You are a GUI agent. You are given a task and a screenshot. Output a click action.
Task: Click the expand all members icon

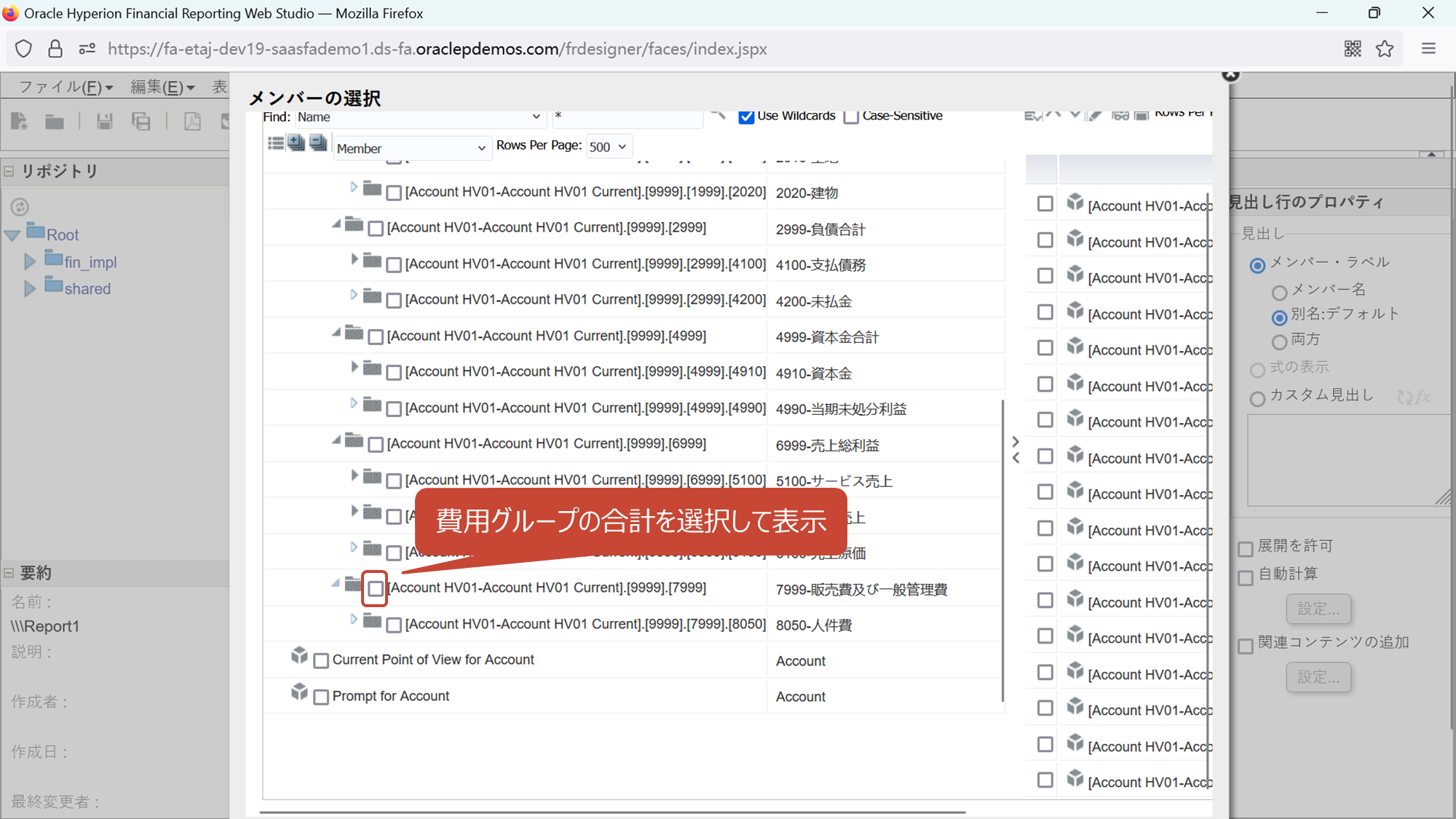click(x=296, y=143)
